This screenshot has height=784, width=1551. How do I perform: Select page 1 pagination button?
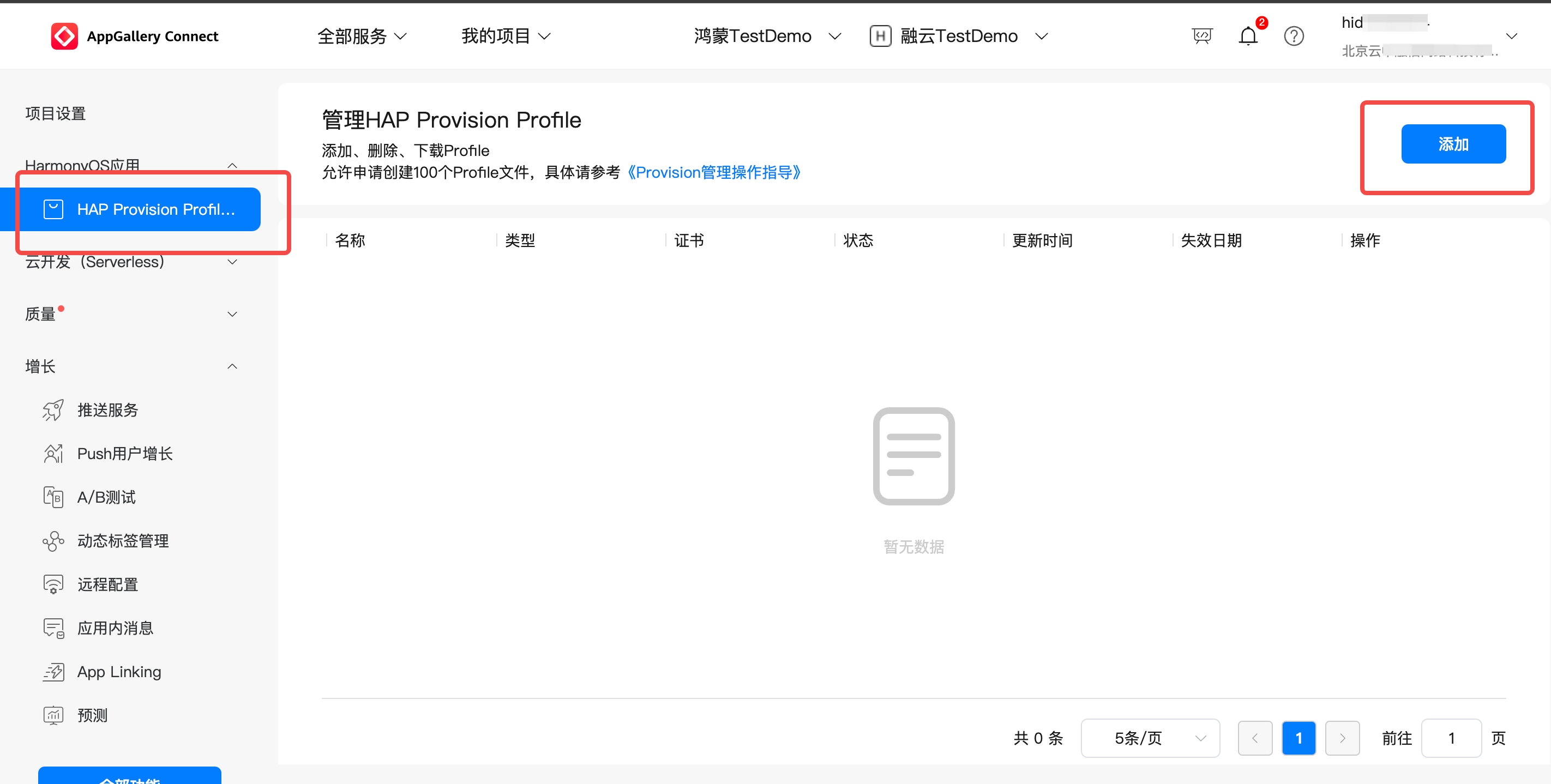[x=1298, y=738]
